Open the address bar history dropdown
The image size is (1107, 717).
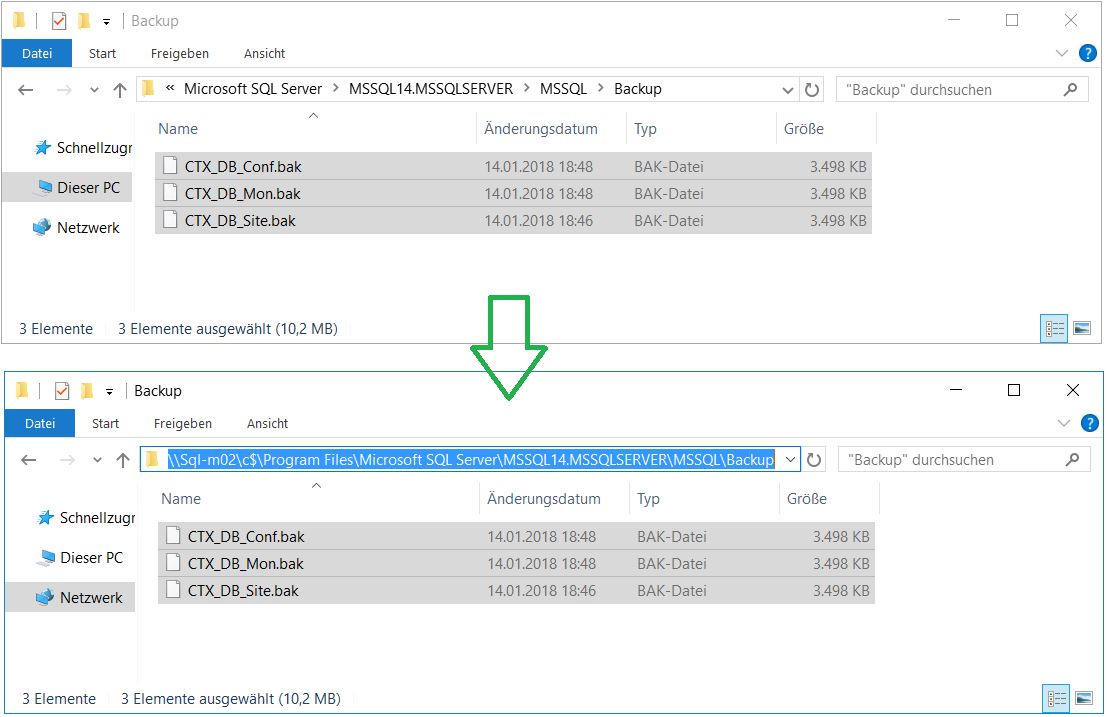coord(788,89)
